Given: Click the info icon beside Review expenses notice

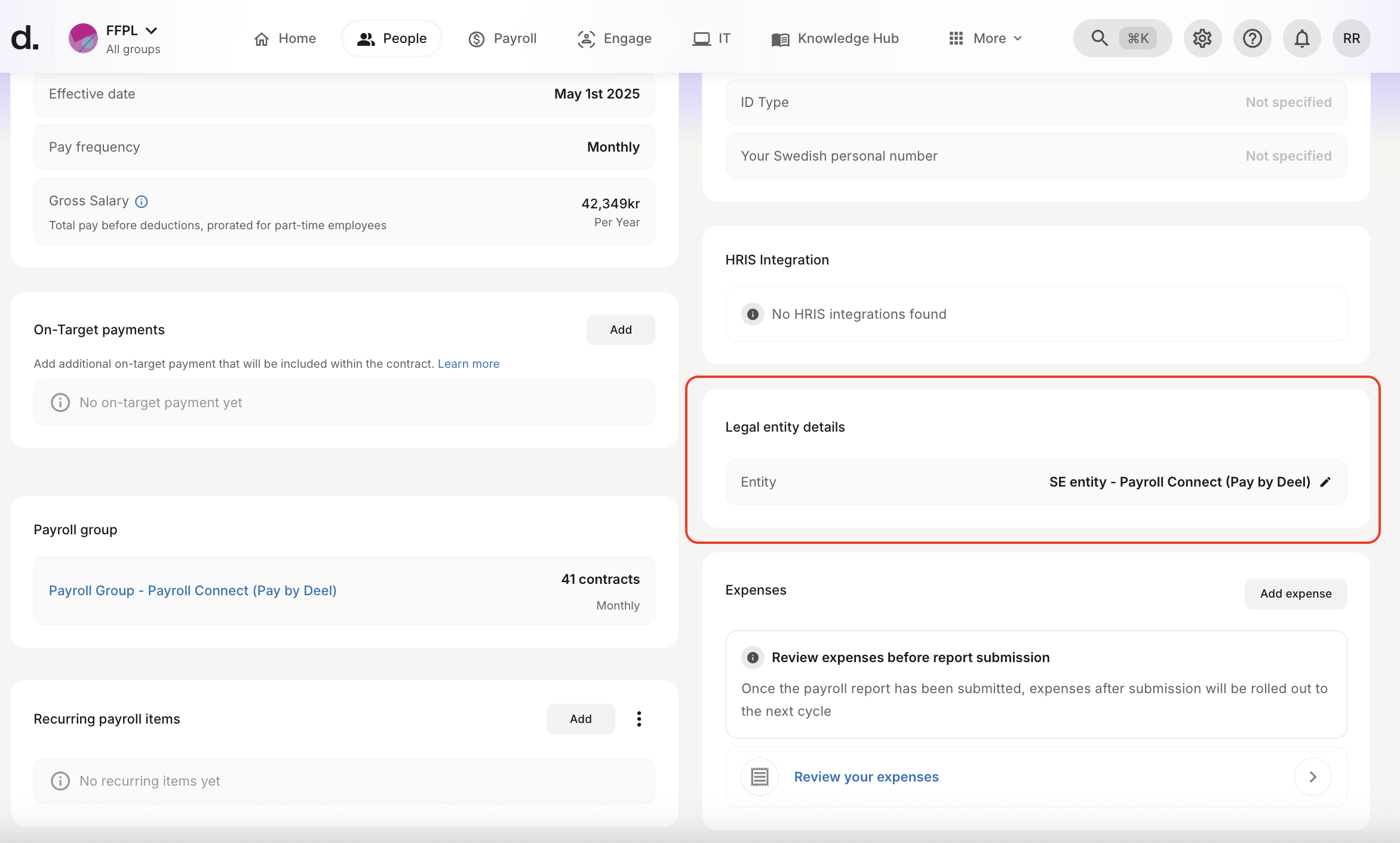Looking at the screenshot, I should click(x=753, y=657).
